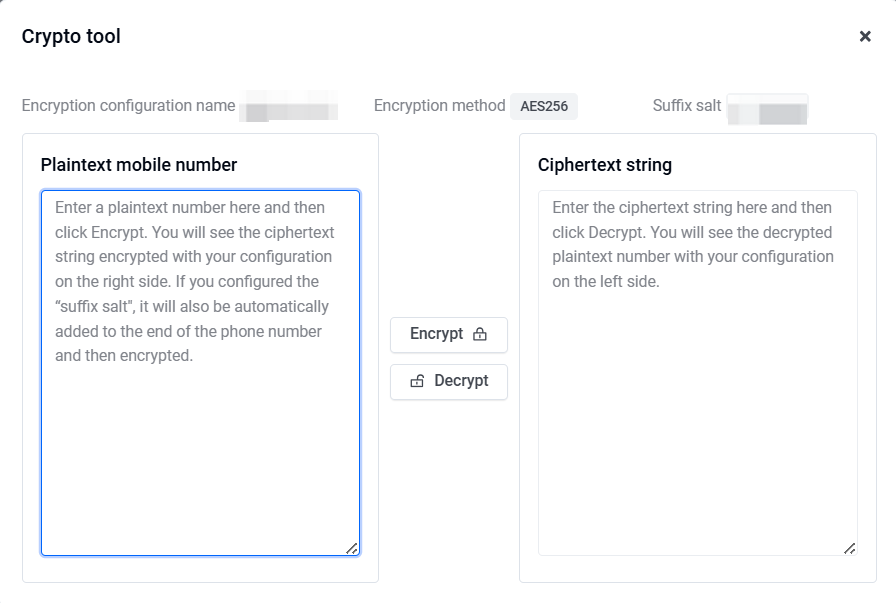Close the Crypto tool dialog

[865, 37]
